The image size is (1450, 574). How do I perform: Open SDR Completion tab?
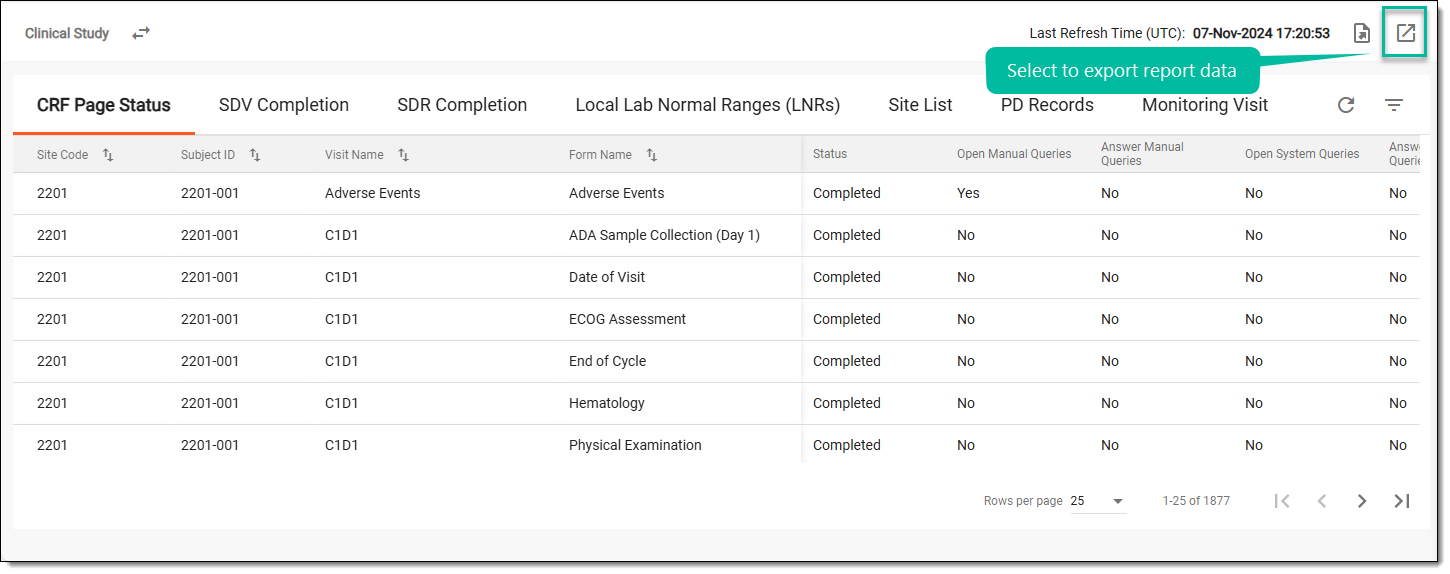click(462, 105)
